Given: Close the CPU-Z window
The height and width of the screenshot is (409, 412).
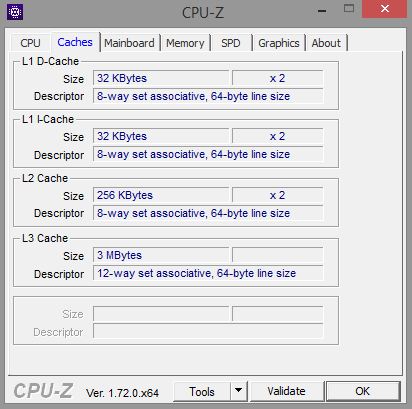Looking at the screenshot, I should point(385,9).
